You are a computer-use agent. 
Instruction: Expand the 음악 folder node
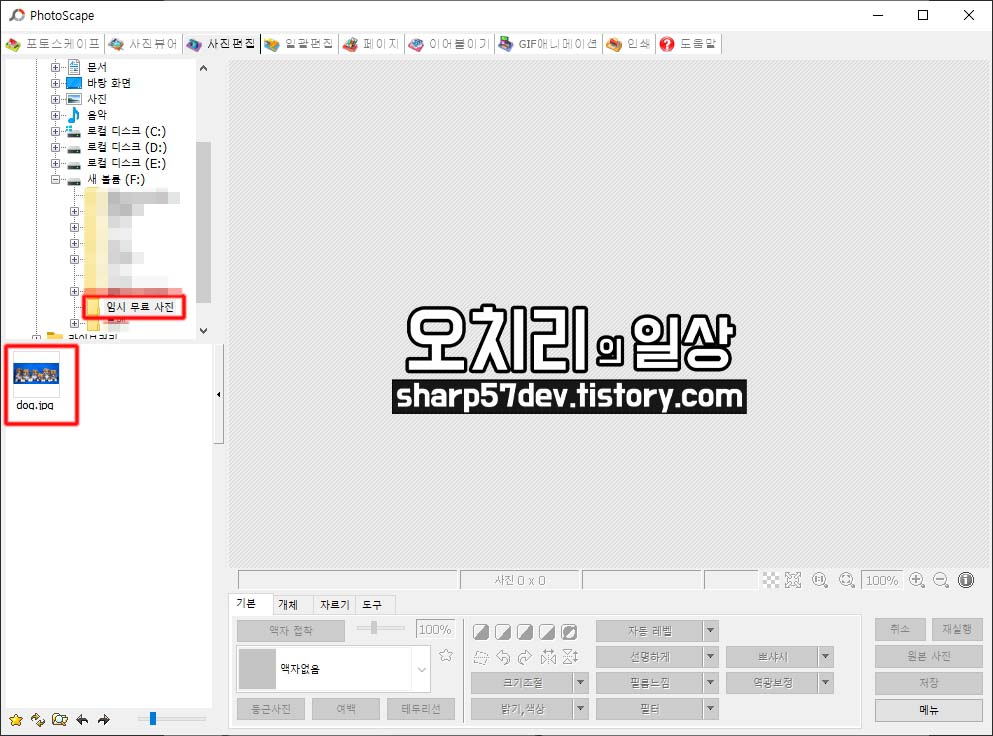click(x=55, y=115)
